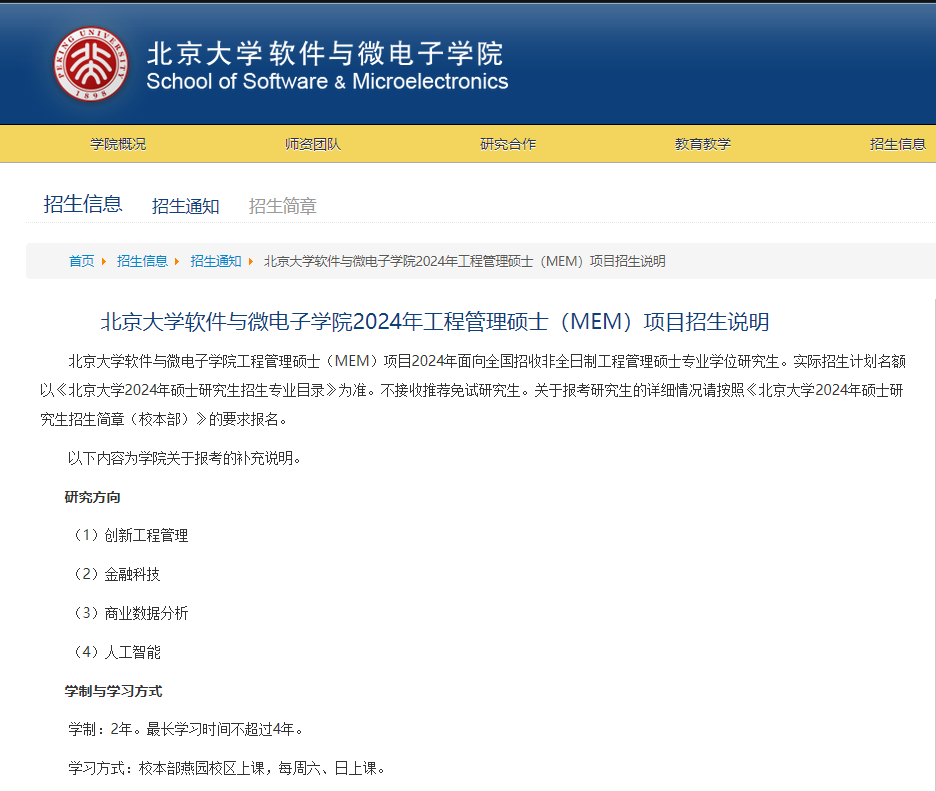Click the Peking University seal logo
This screenshot has height=791, width=936.
point(91,64)
